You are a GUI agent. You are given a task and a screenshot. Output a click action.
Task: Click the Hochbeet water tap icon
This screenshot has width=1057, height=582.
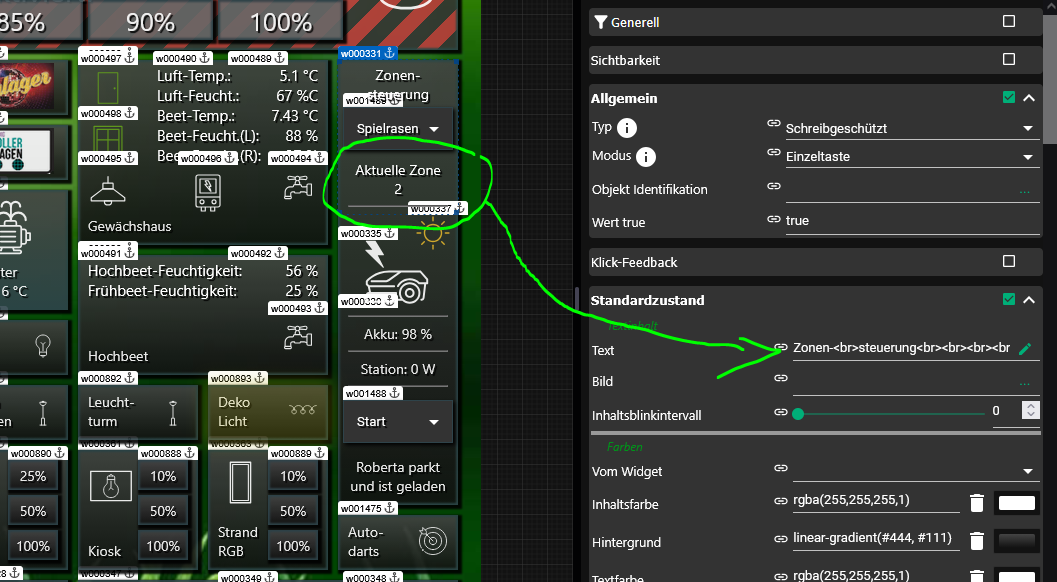point(298,336)
